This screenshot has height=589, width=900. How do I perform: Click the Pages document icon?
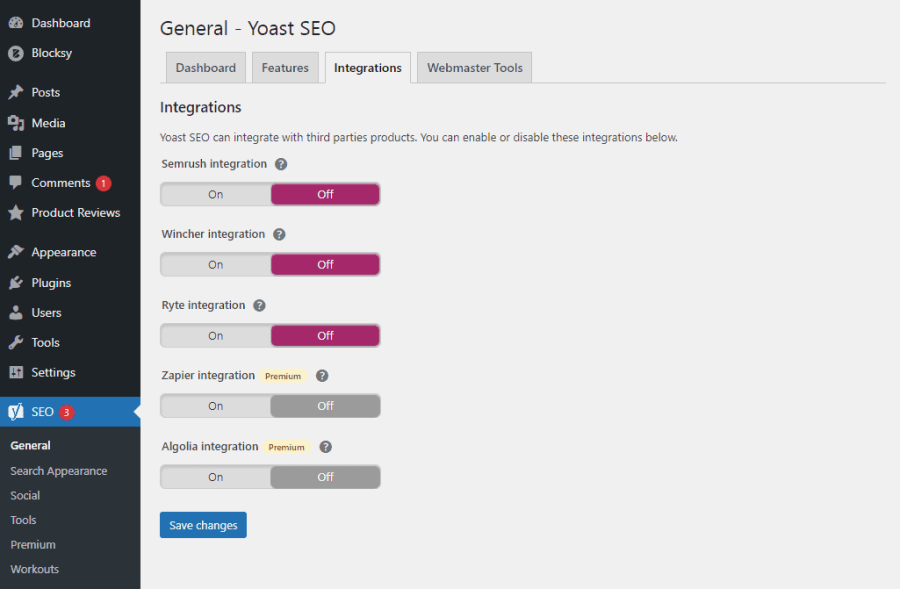pyautogui.click(x=15, y=153)
